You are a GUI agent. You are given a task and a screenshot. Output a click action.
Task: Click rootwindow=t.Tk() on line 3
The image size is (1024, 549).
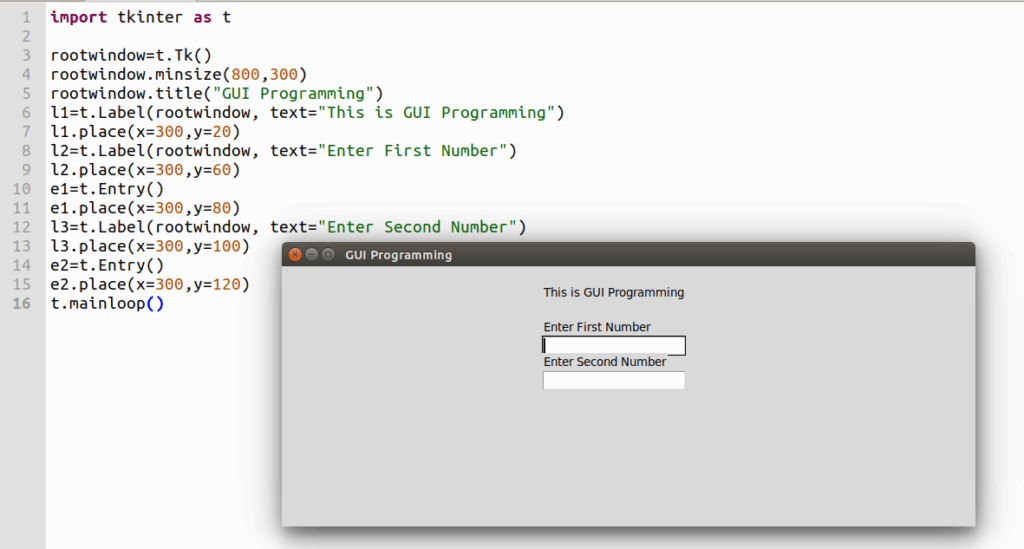click(131, 55)
